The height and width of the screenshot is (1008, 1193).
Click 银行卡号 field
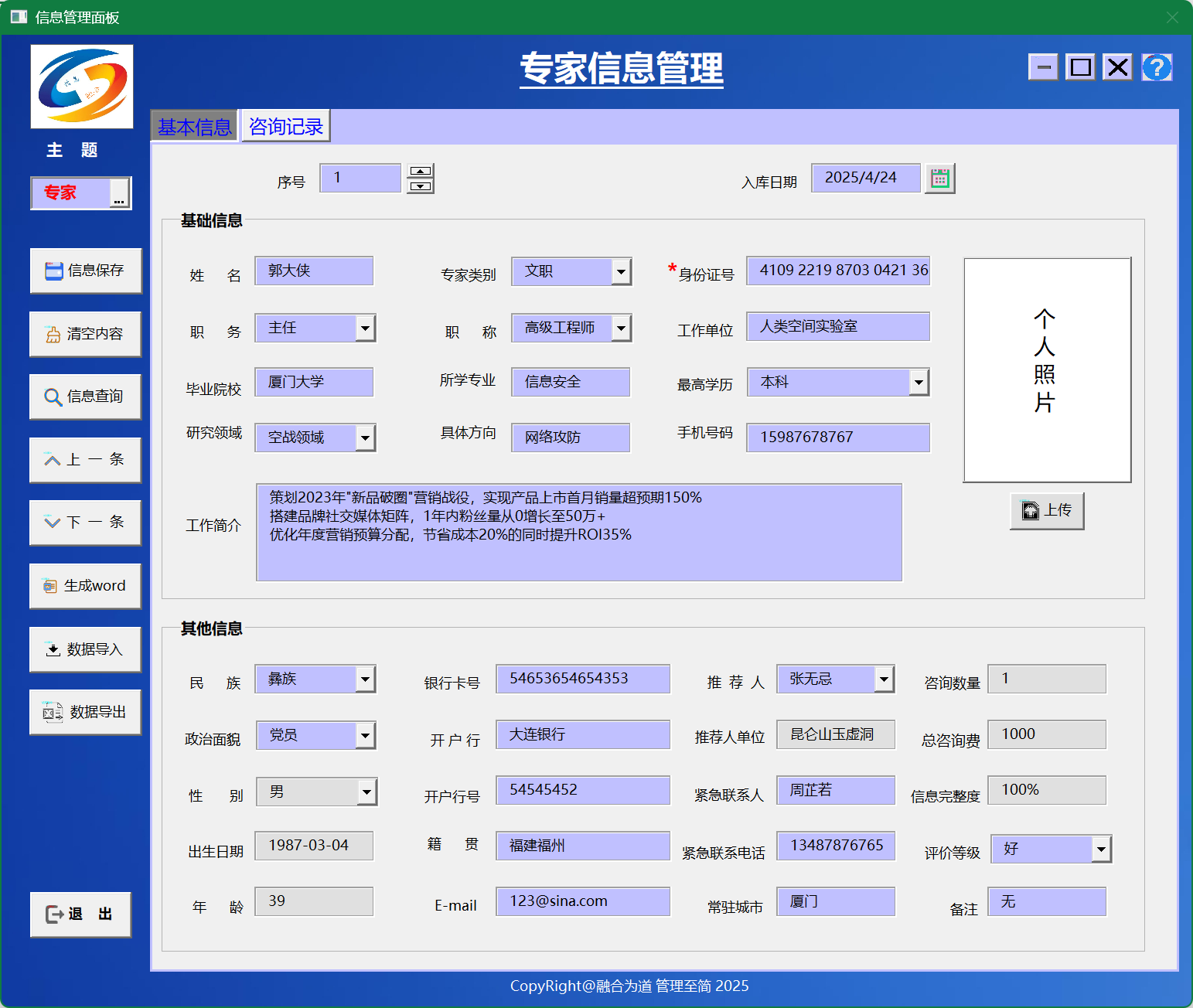[x=583, y=679]
